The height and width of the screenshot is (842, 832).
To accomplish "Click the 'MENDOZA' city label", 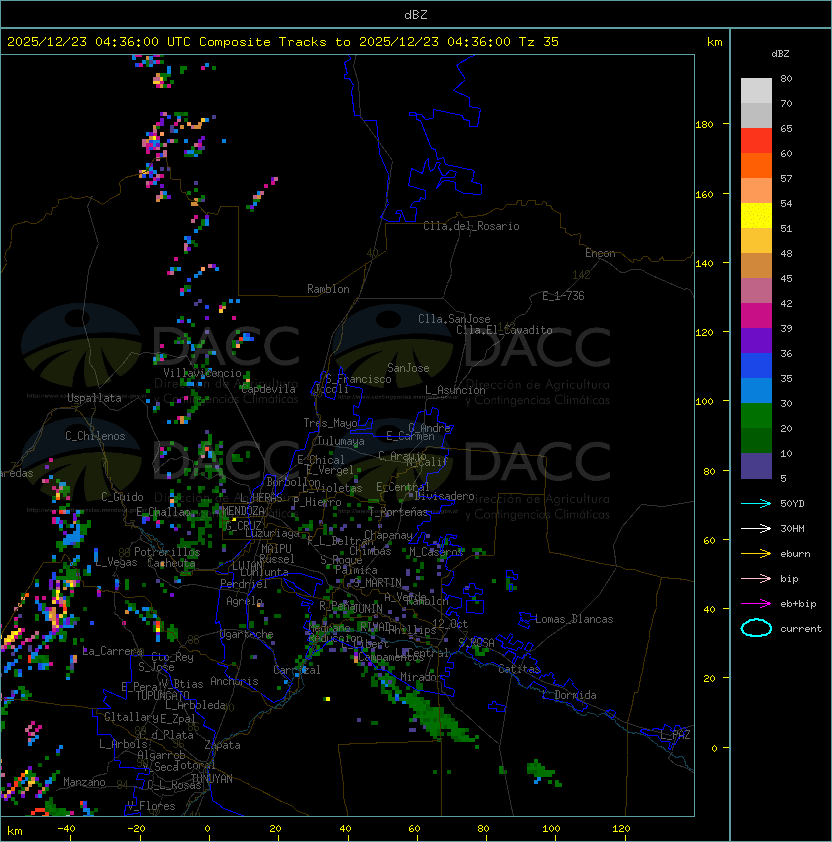I will tap(243, 511).
